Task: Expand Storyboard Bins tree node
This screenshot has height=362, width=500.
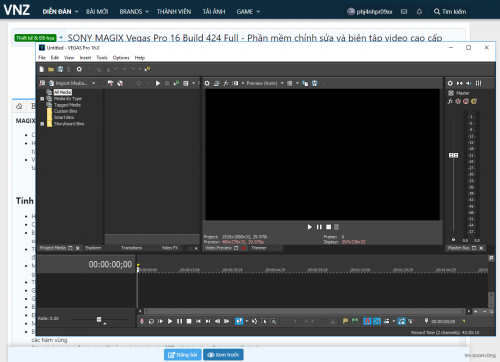Action: 42,124
